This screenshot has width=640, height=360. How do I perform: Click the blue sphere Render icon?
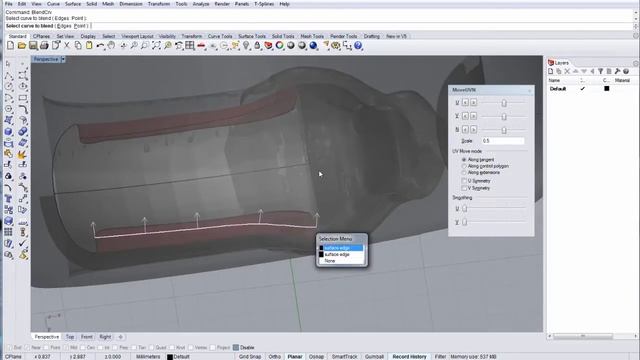(313, 46)
